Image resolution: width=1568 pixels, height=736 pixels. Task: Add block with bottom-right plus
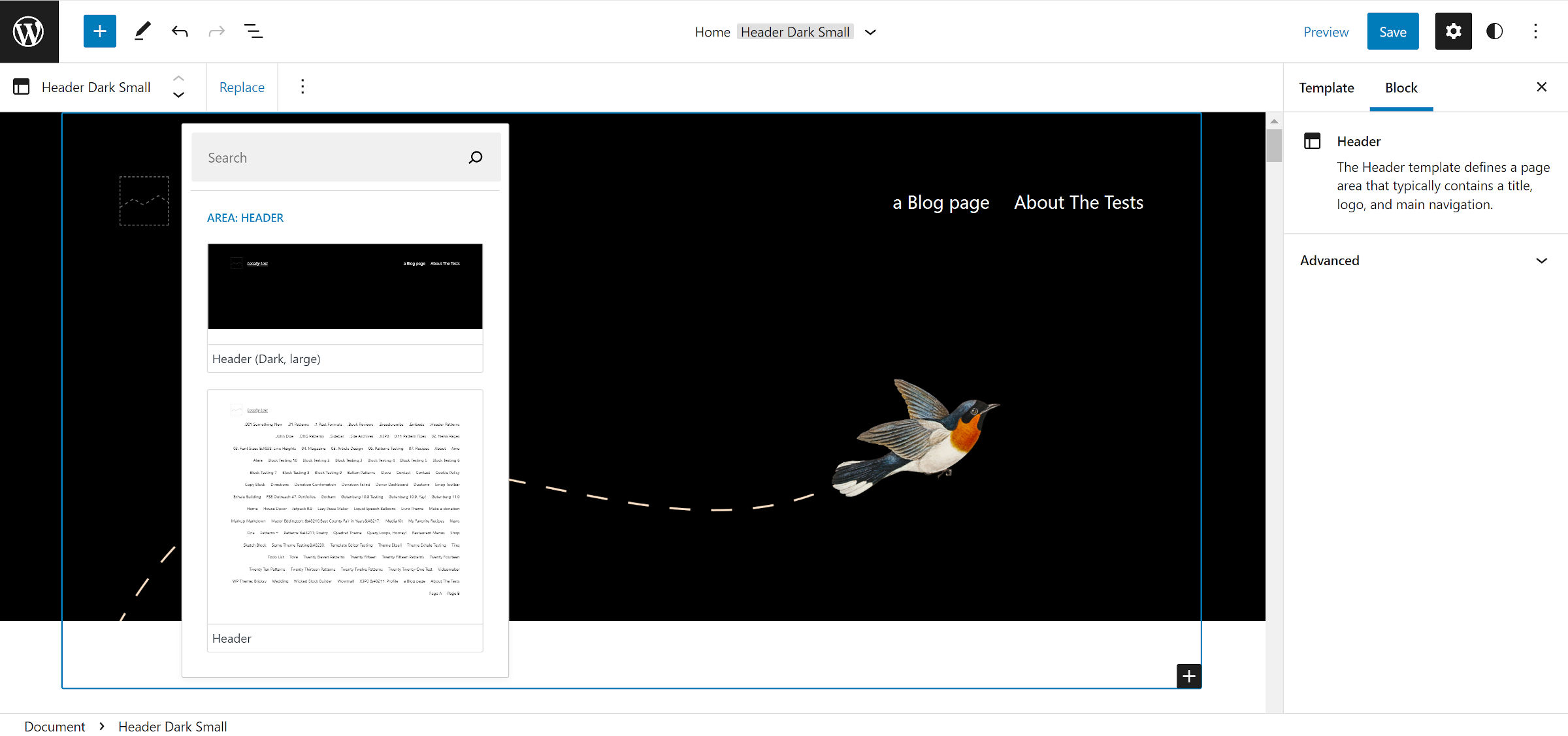tap(1189, 676)
